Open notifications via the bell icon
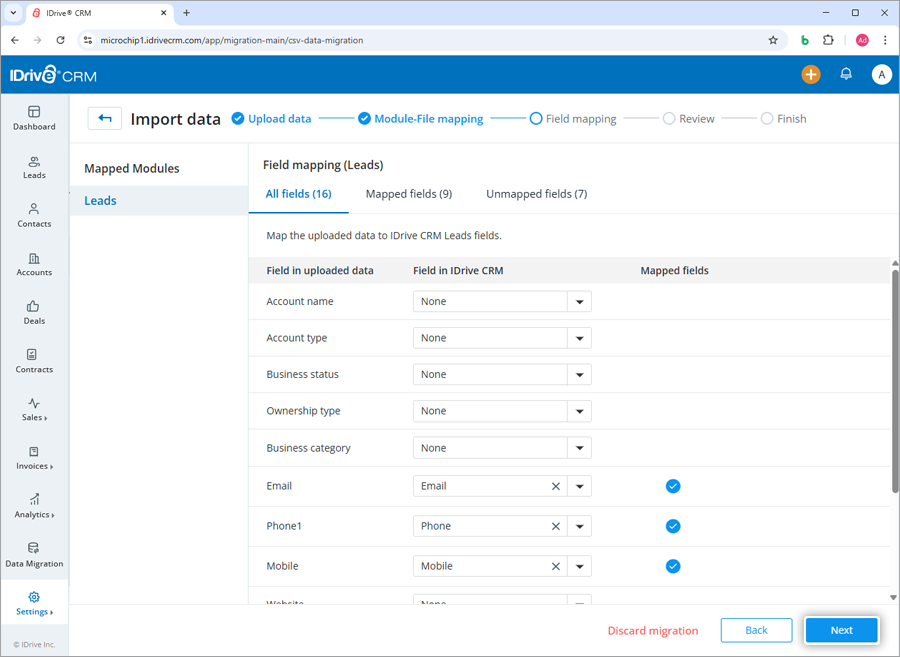The width and height of the screenshot is (900, 657). [844, 74]
